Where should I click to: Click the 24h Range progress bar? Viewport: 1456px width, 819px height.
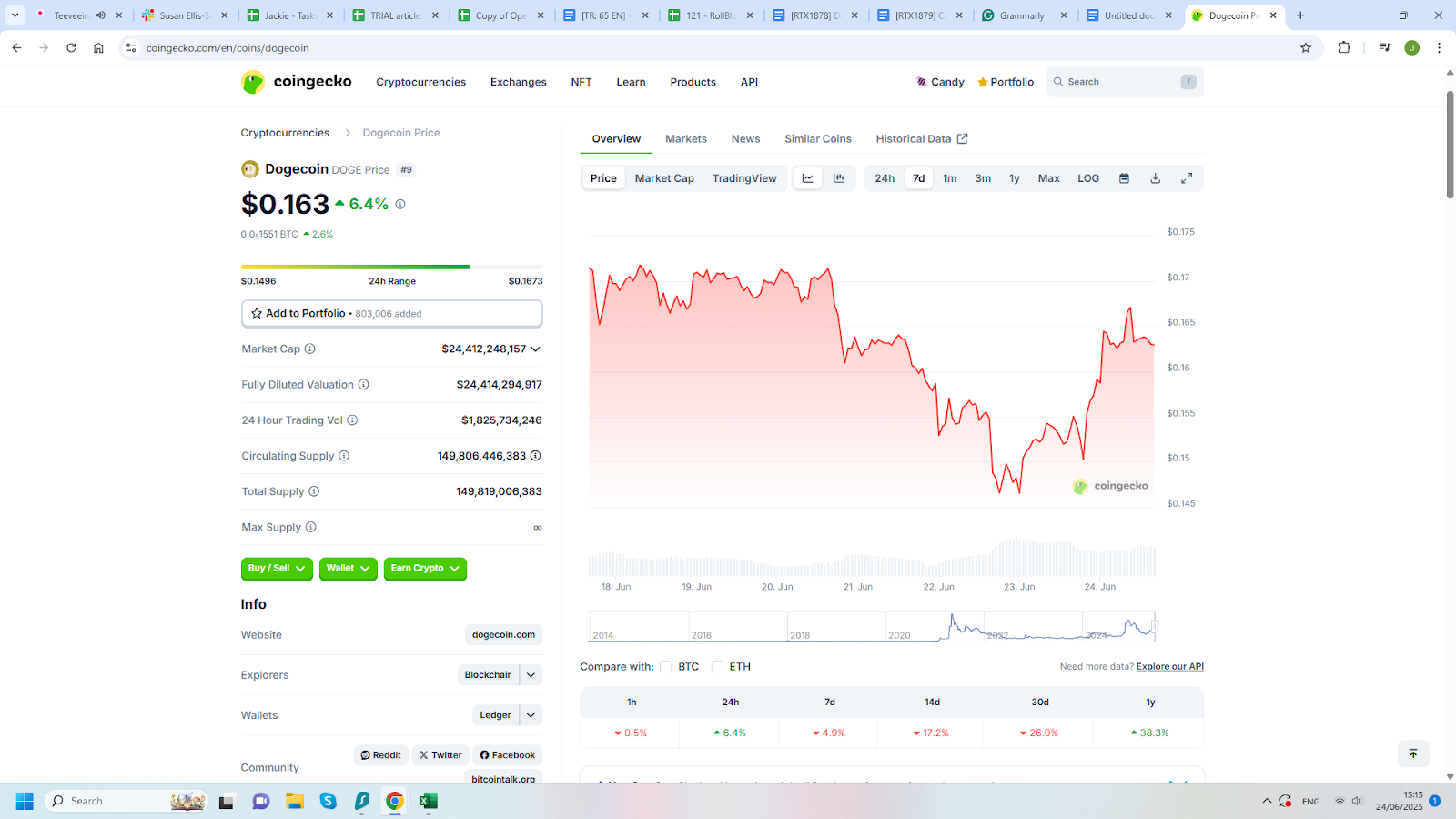[392, 267]
